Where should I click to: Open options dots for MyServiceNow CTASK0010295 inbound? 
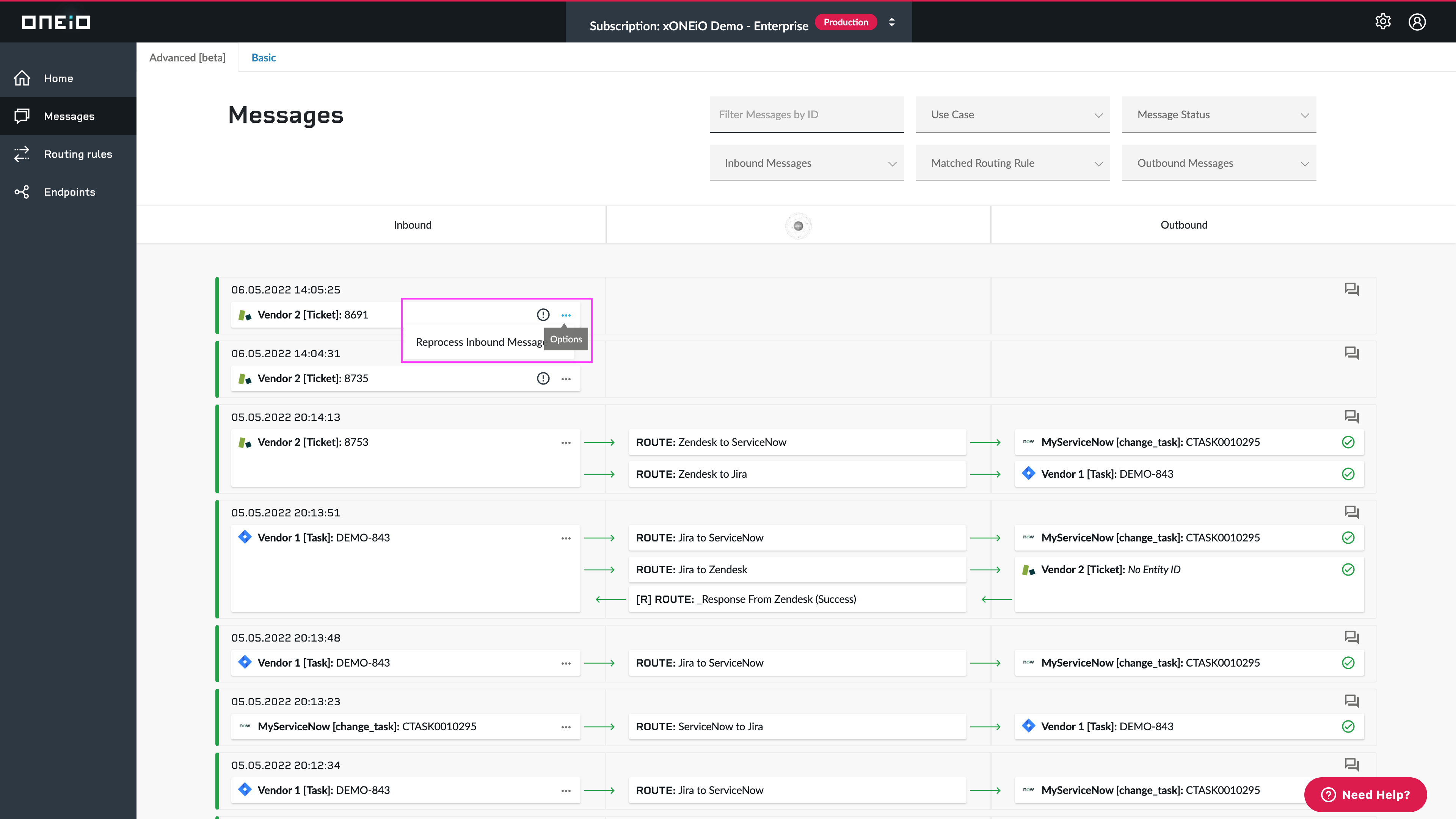[x=566, y=727]
